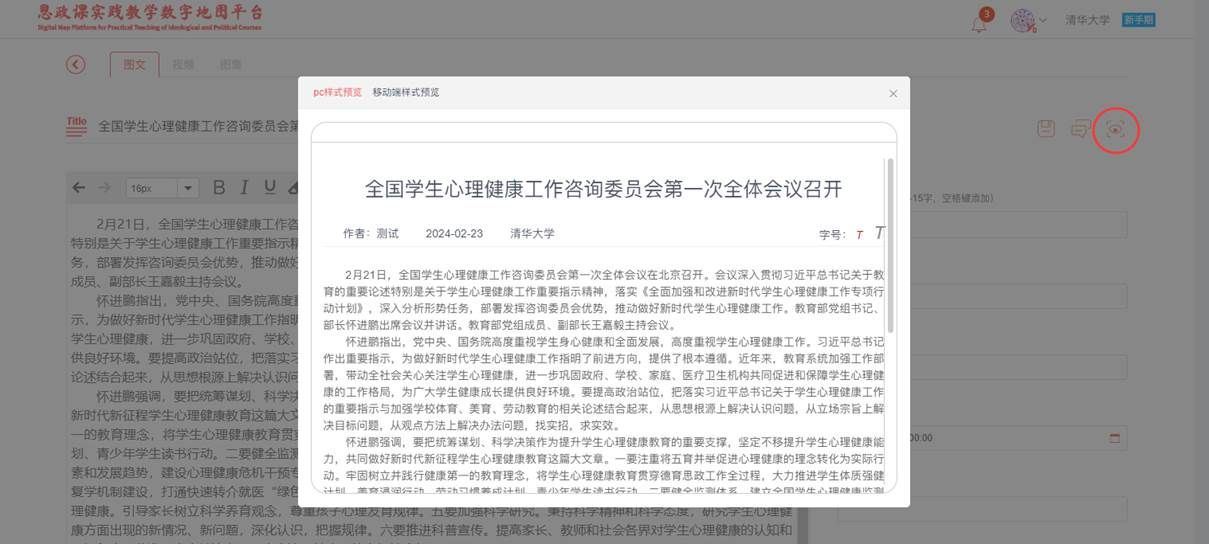Switch to 移动端样式预览 tab
Screen dimensions: 1209x544
click(406, 93)
